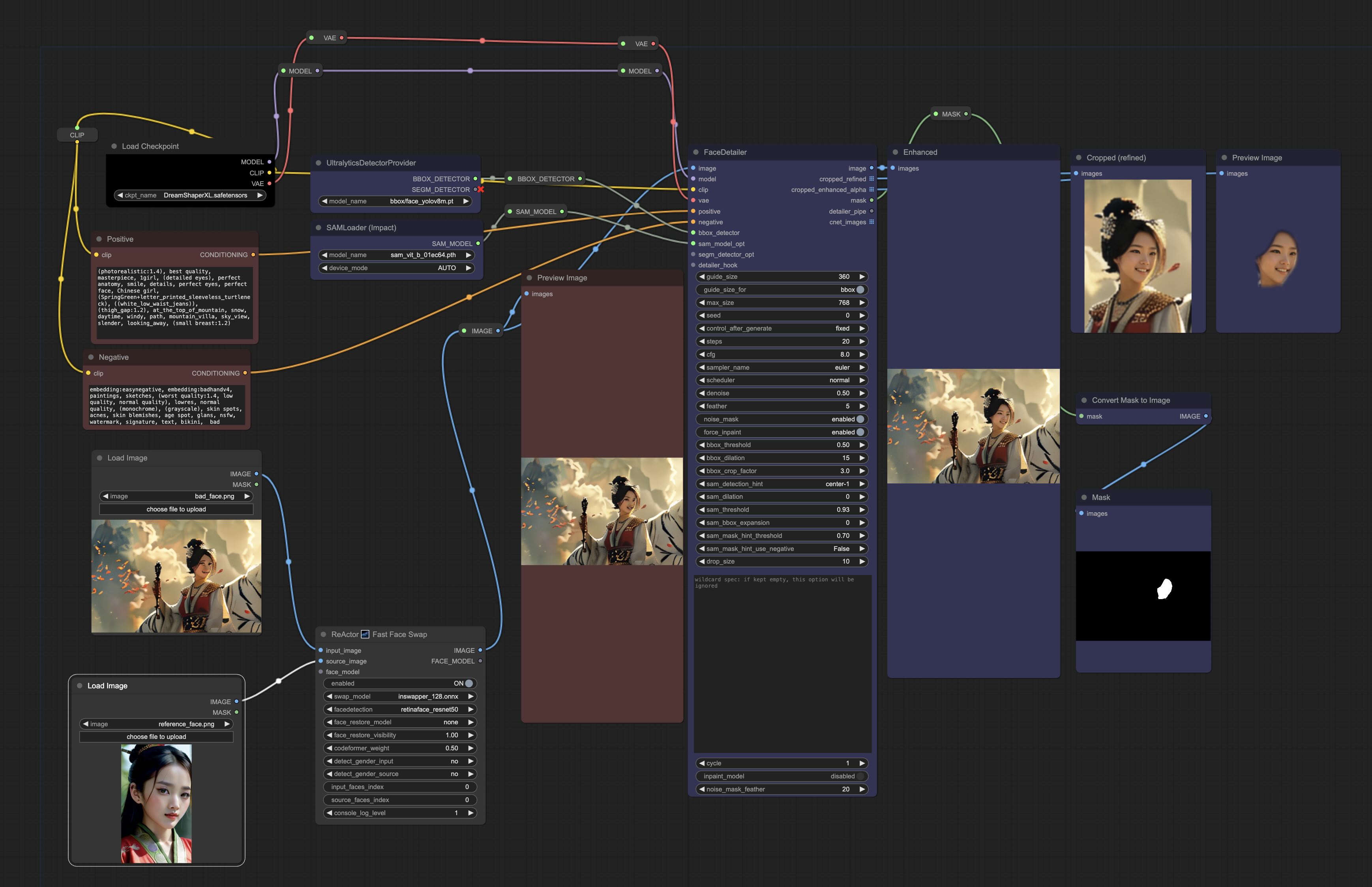Collapse the Convert Mask to Image node
The height and width of the screenshot is (887, 1372).
coord(1084,400)
